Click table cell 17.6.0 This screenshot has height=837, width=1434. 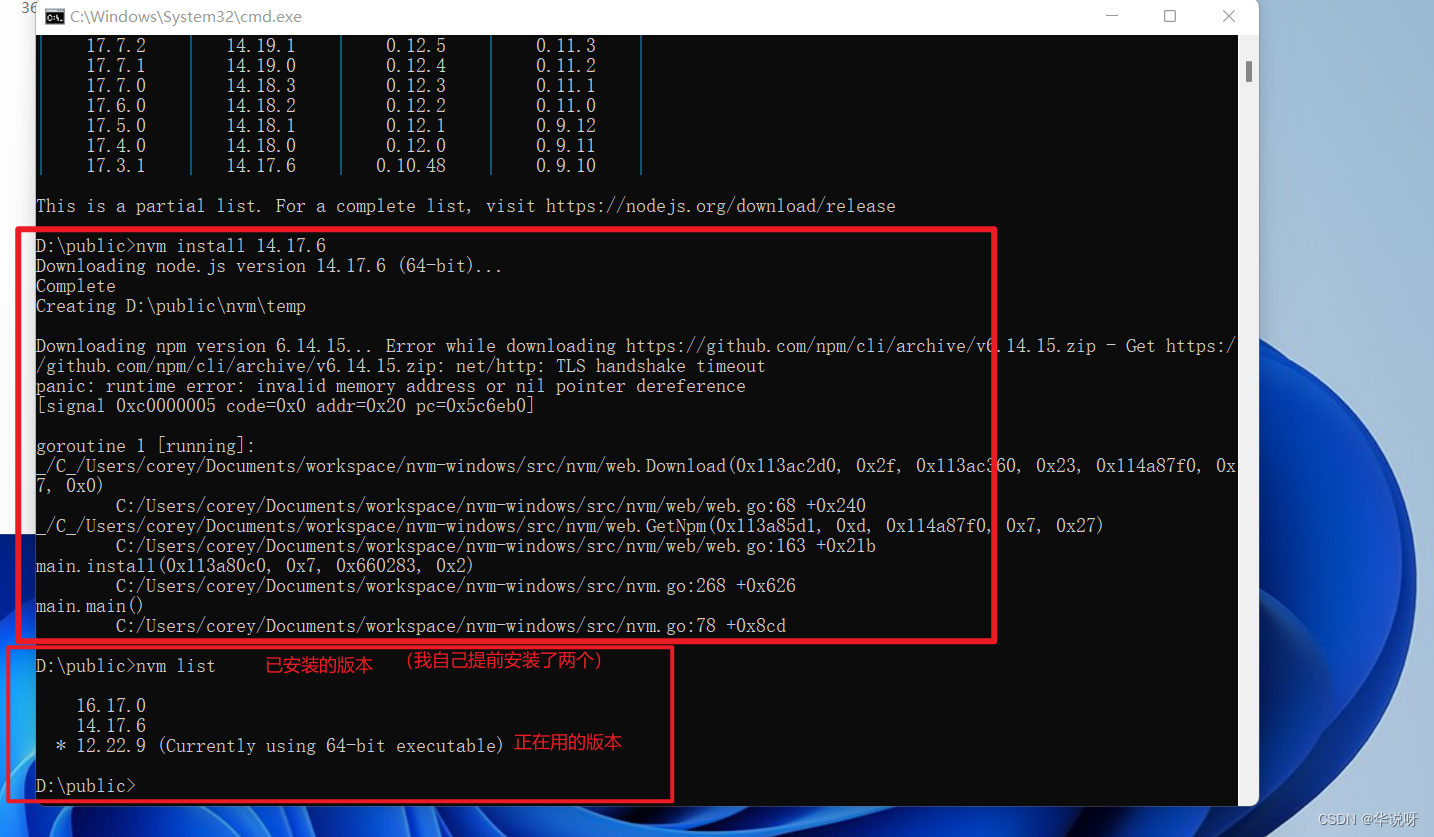point(116,106)
